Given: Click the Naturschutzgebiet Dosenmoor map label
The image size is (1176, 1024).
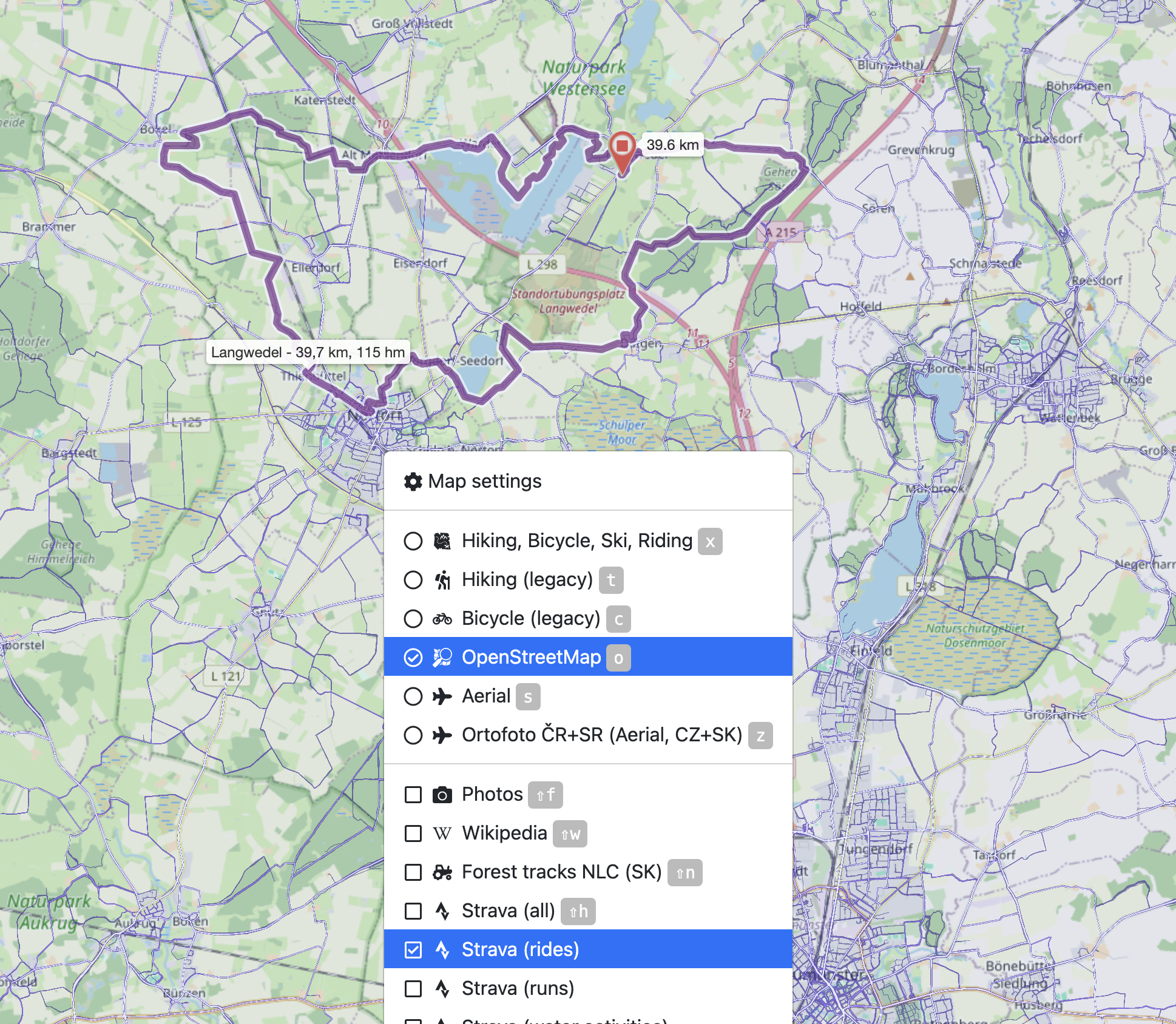Looking at the screenshot, I should coord(975,635).
